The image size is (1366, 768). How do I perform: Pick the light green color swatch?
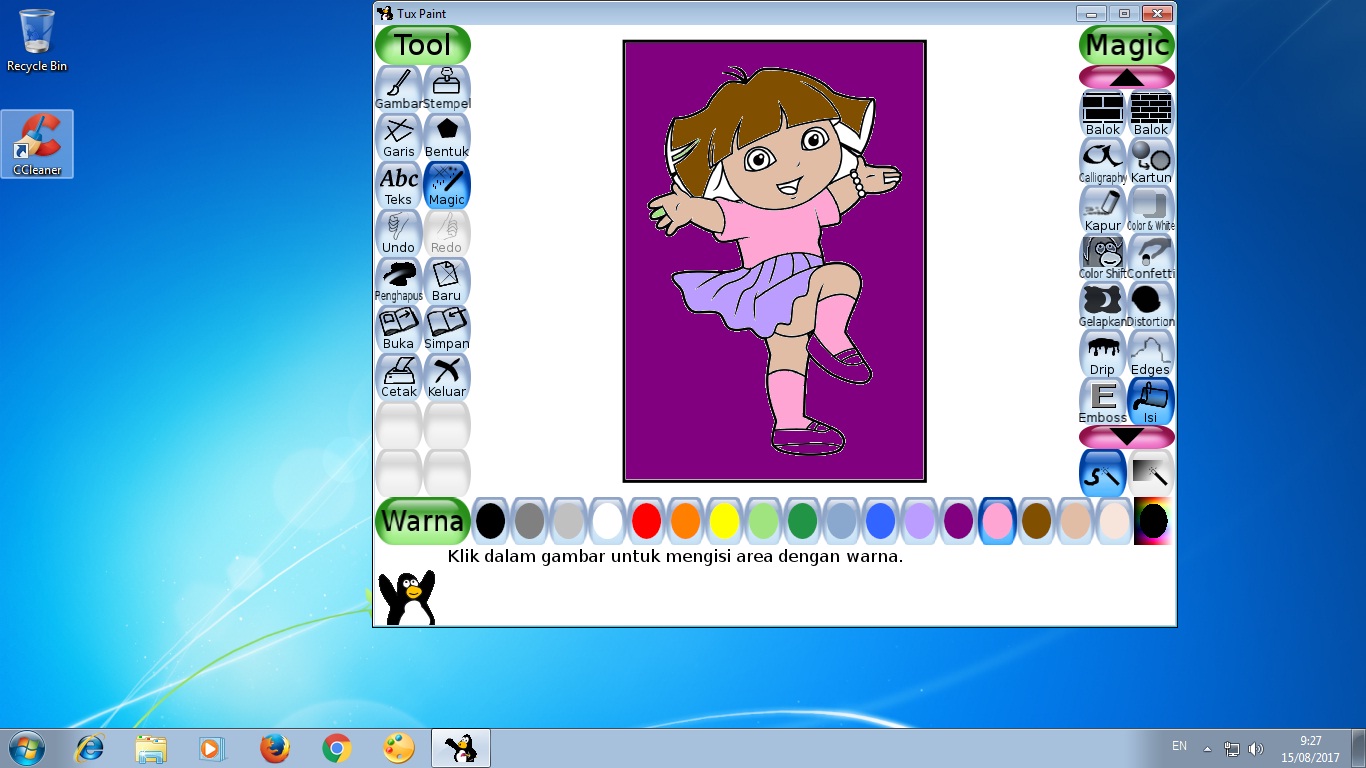[763, 521]
